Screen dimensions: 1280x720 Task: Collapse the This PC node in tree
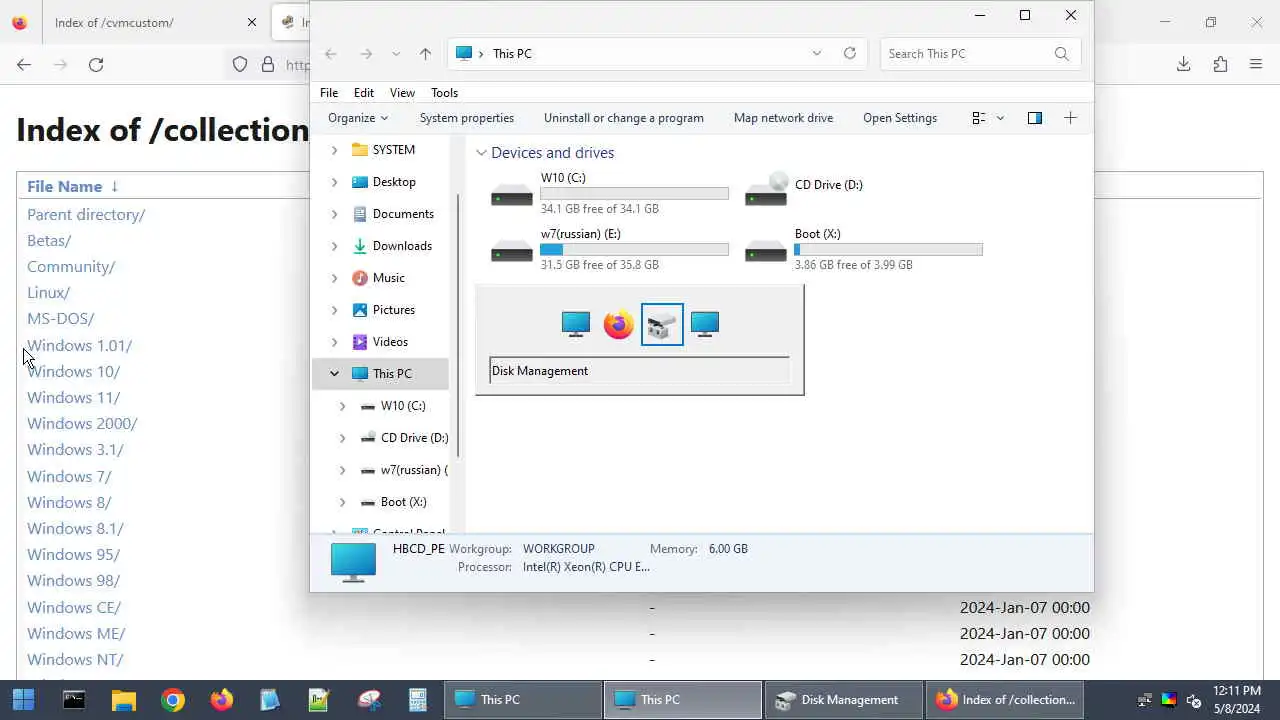tap(335, 374)
